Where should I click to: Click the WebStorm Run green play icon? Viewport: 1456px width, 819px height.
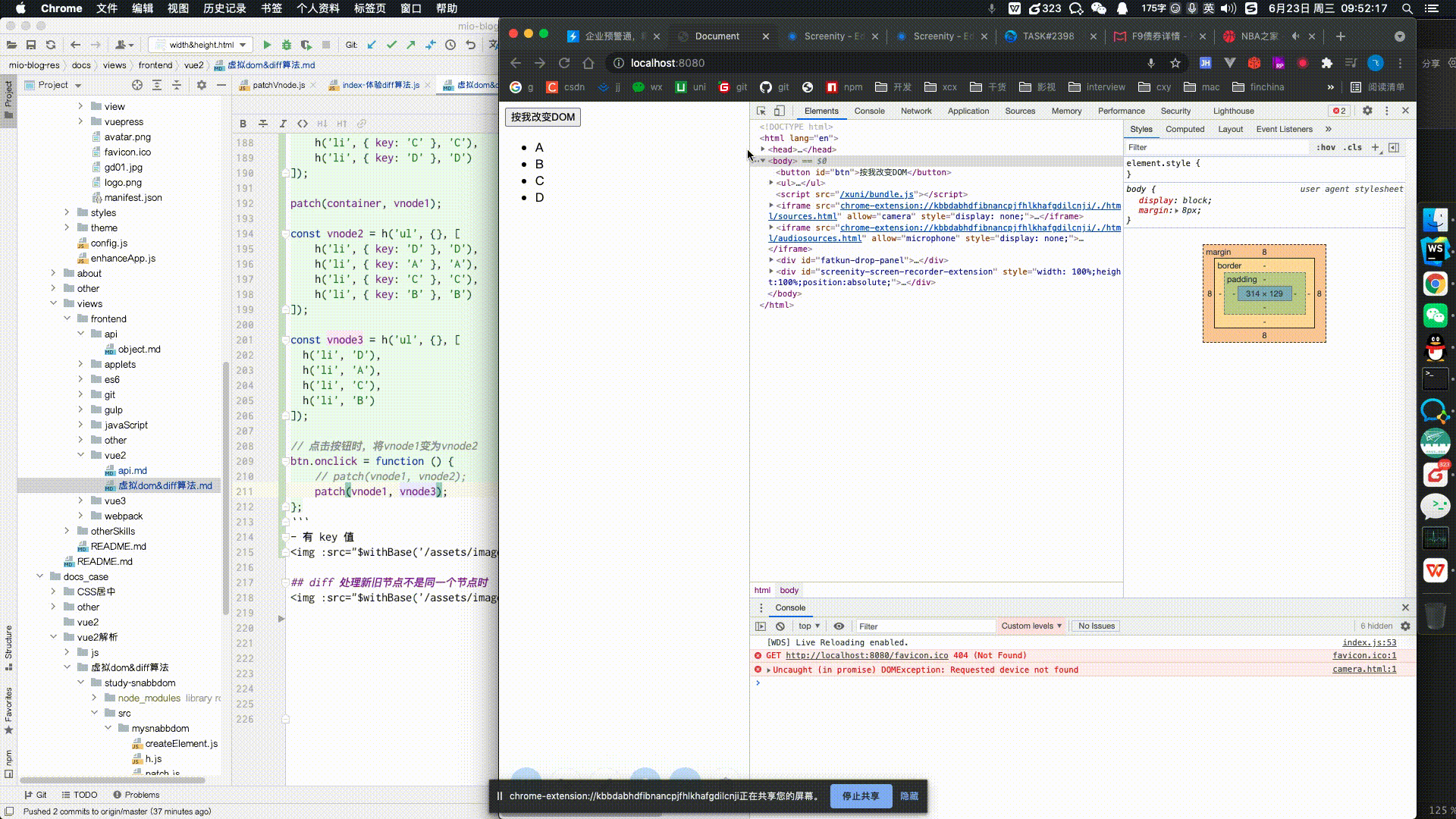click(x=267, y=45)
